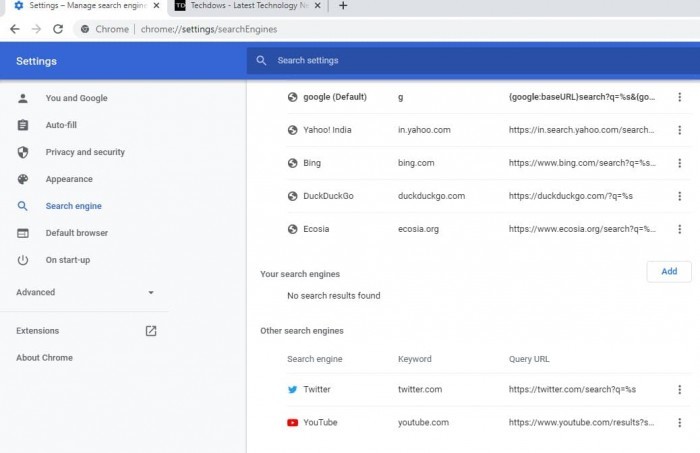Click the Advanced dropdown arrow

tap(151, 293)
